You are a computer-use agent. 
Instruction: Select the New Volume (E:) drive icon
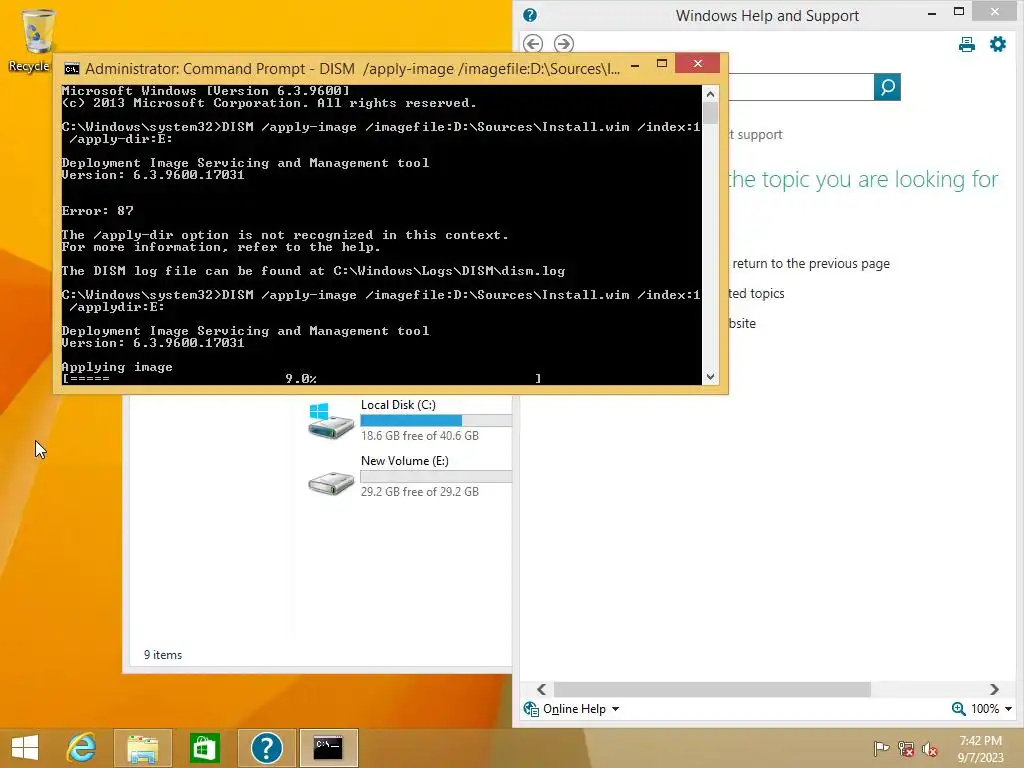330,483
